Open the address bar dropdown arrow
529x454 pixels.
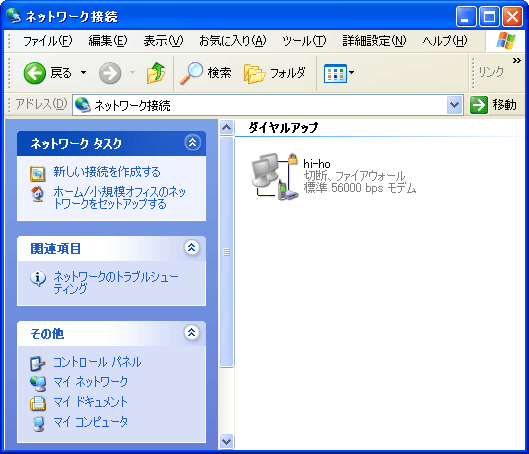454,105
